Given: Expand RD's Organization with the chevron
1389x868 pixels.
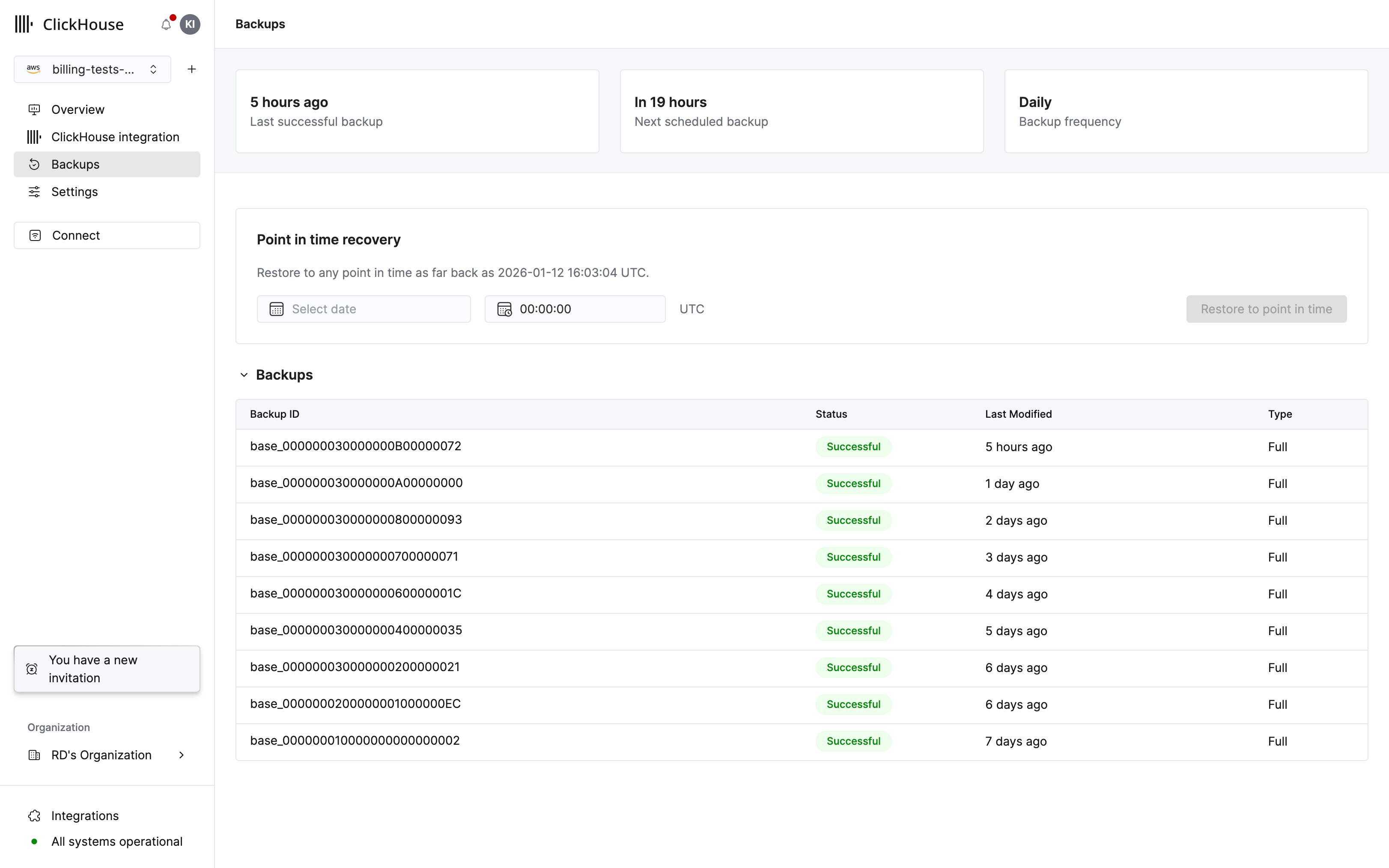Looking at the screenshot, I should pos(182,755).
